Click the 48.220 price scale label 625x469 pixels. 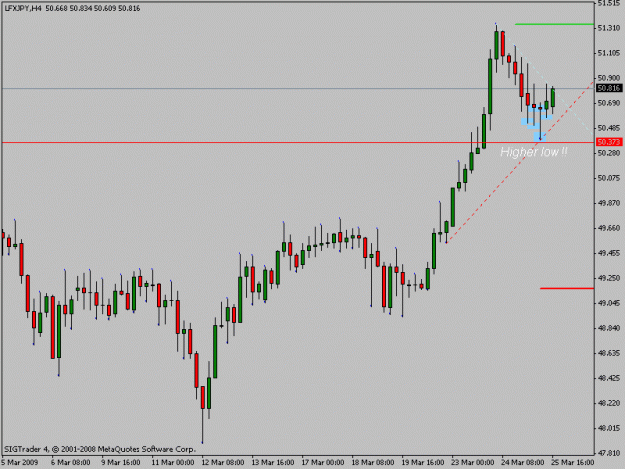609,403
